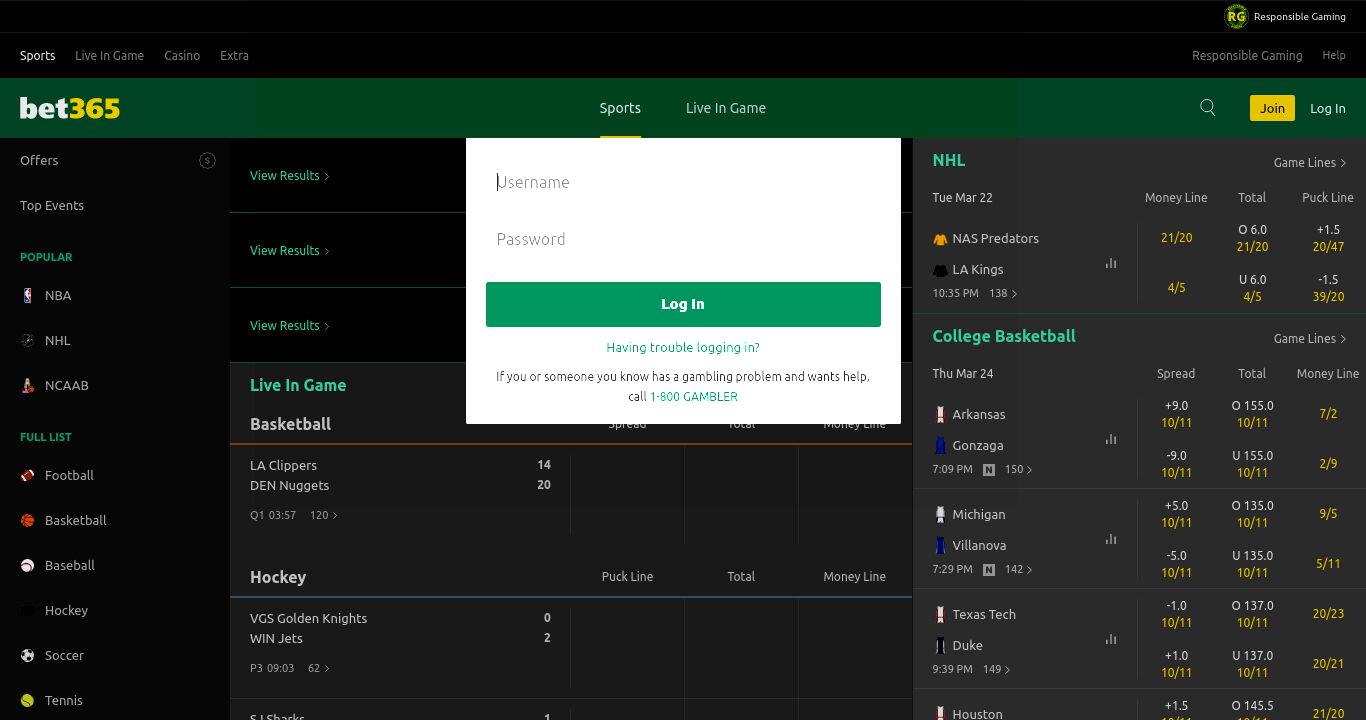Switch to Sports tab in green header

pos(620,108)
